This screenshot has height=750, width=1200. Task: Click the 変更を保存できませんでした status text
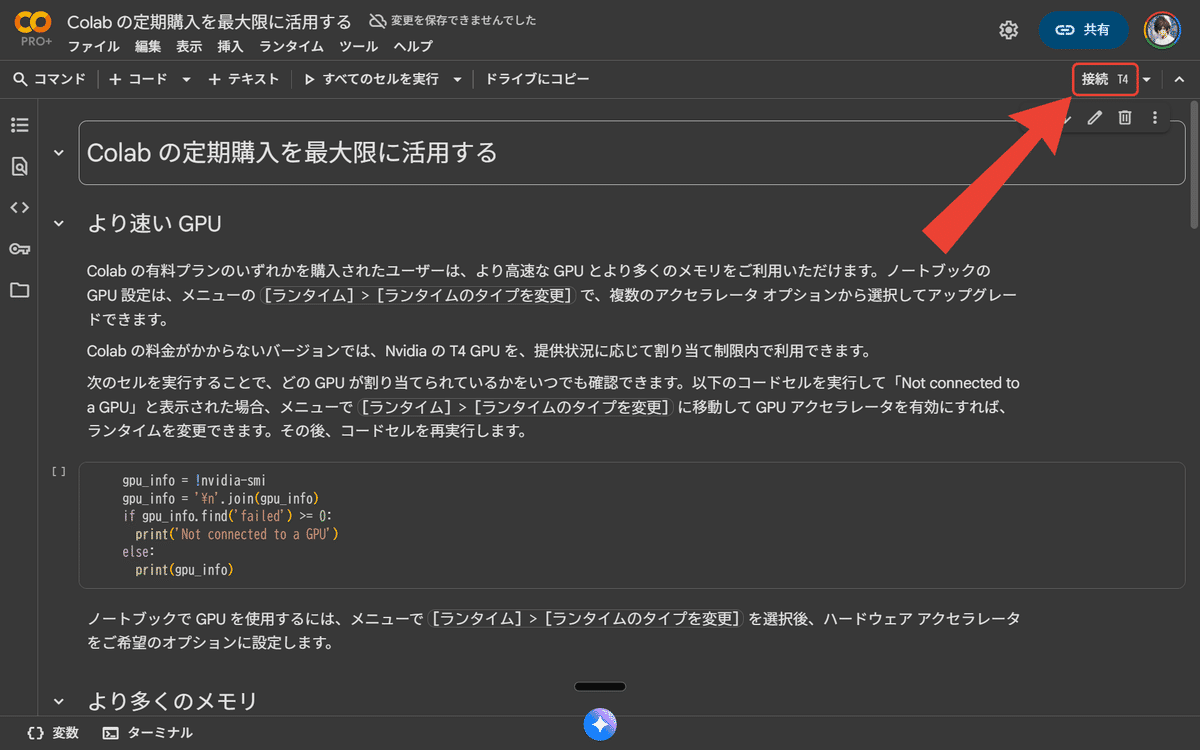coord(463,20)
